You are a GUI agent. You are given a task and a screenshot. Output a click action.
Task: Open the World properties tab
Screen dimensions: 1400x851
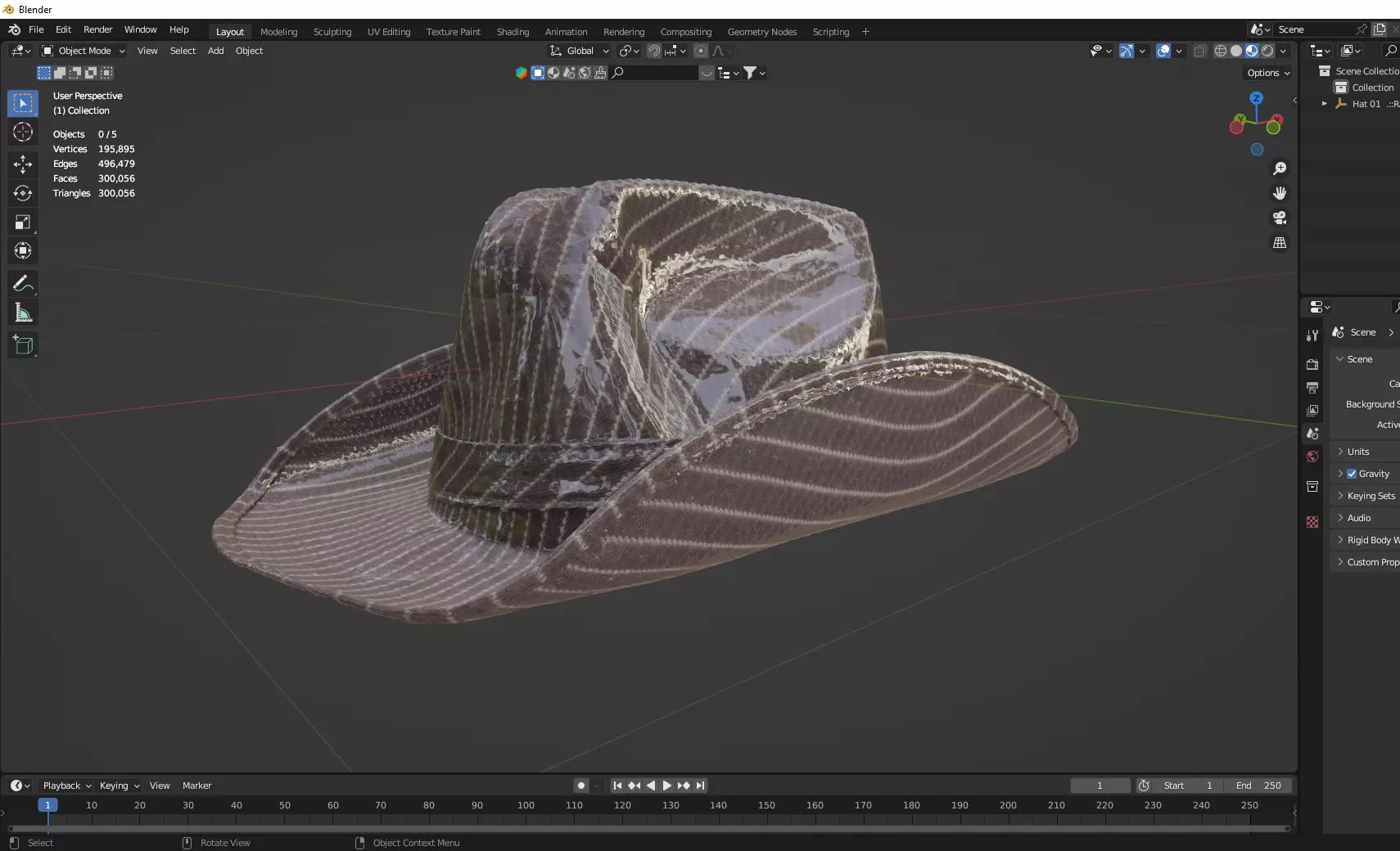coord(1312,457)
